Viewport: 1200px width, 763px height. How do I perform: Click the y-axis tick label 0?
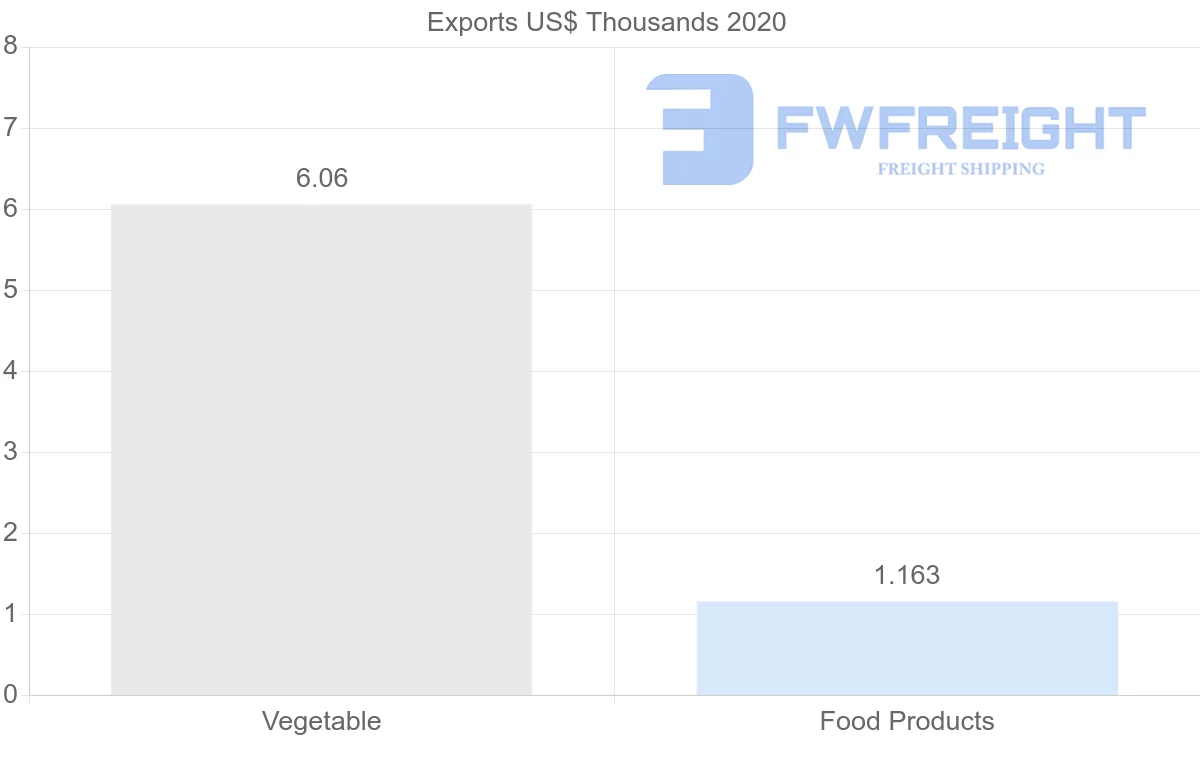click(x=11, y=695)
